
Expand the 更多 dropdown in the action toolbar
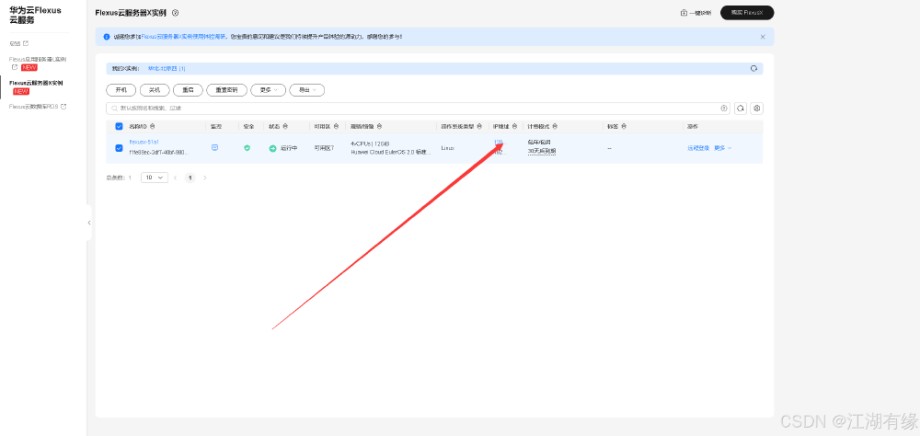click(268, 90)
